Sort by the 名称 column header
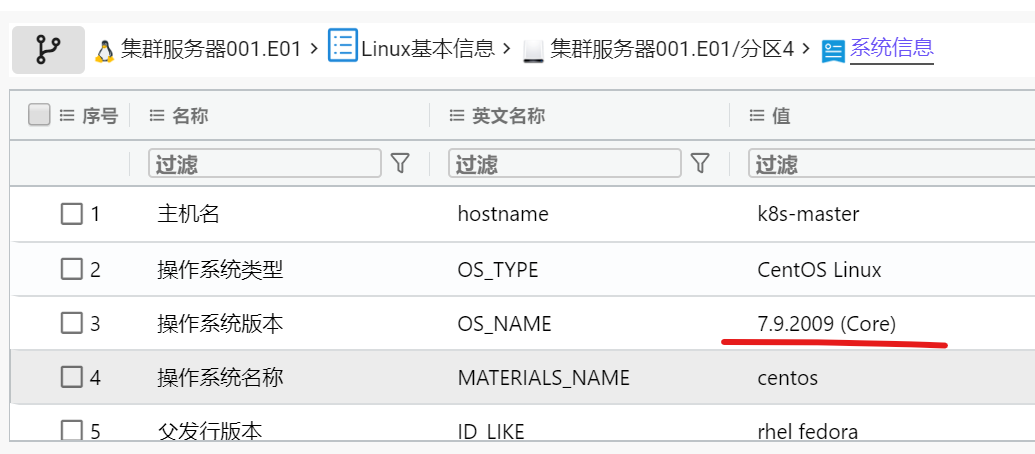 [189, 116]
